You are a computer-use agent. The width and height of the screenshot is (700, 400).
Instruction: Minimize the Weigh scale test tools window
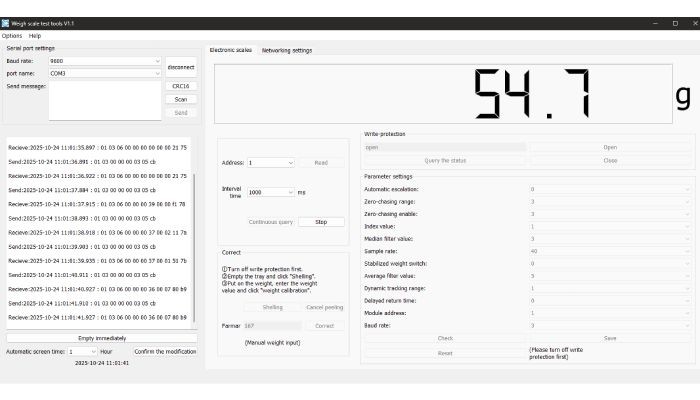click(x=655, y=23)
